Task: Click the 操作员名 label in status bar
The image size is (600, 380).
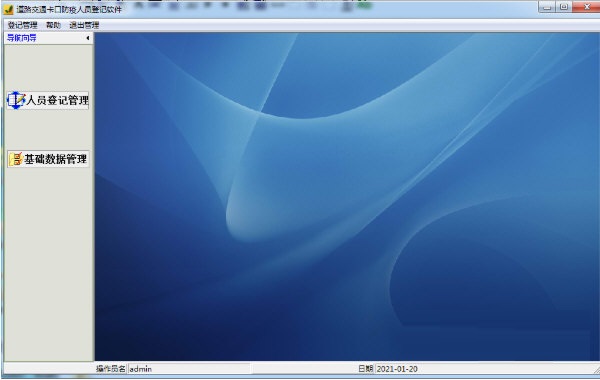Action: point(111,369)
